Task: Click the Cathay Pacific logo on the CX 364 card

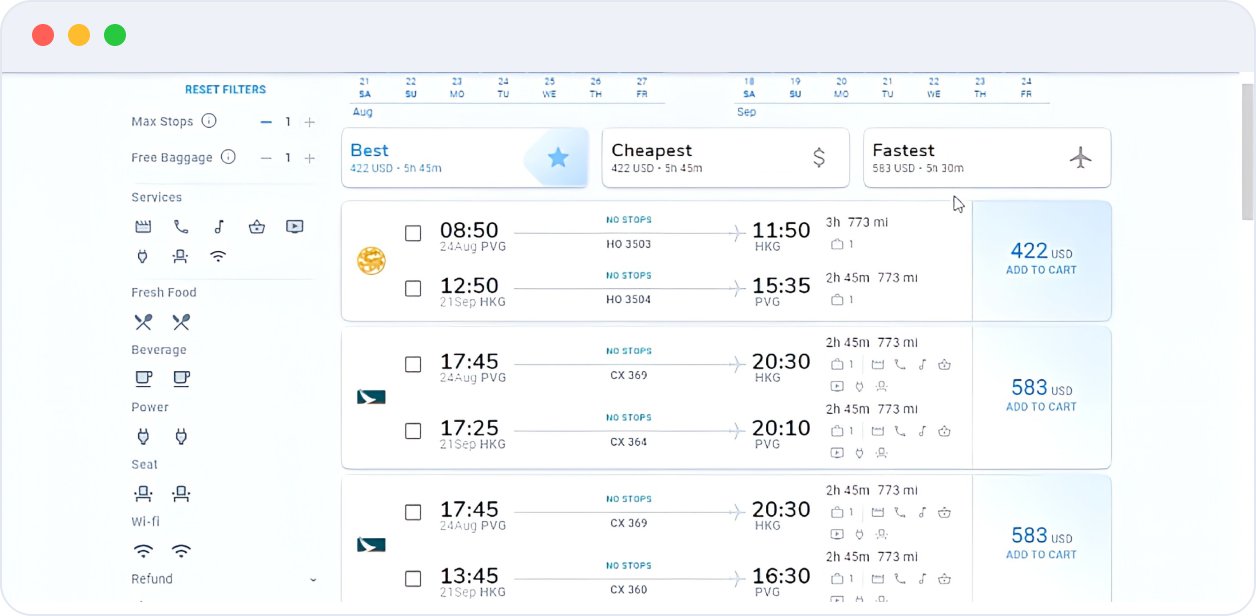Action: pyautogui.click(x=371, y=397)
